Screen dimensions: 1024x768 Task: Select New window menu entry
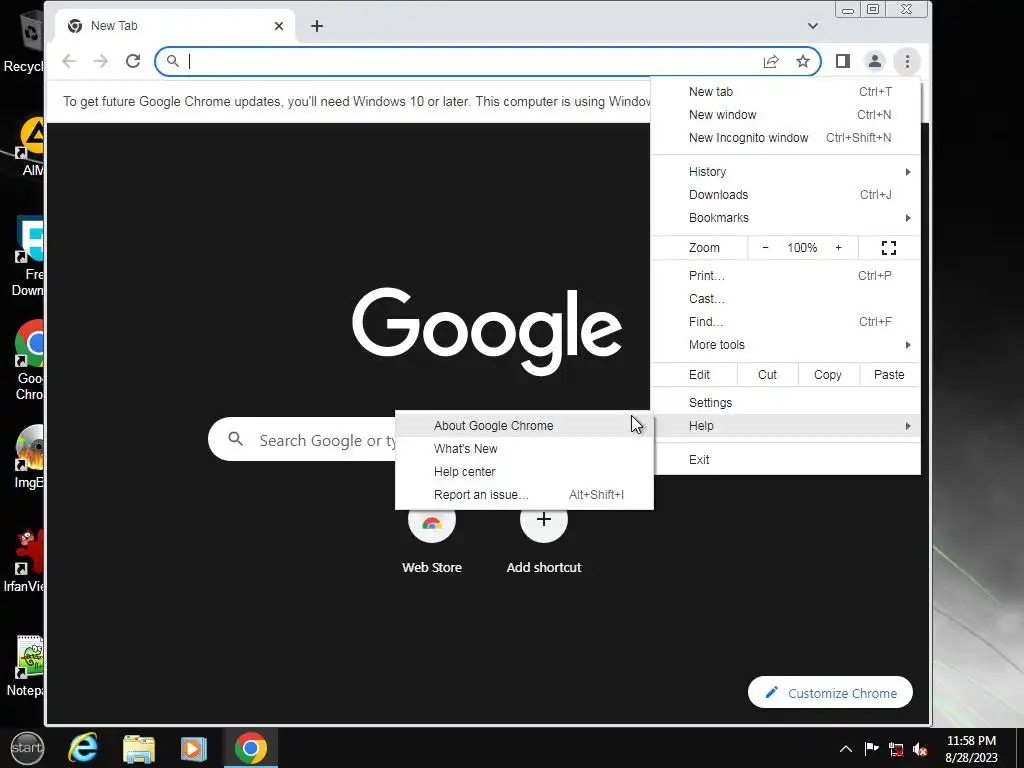[786, 115]
